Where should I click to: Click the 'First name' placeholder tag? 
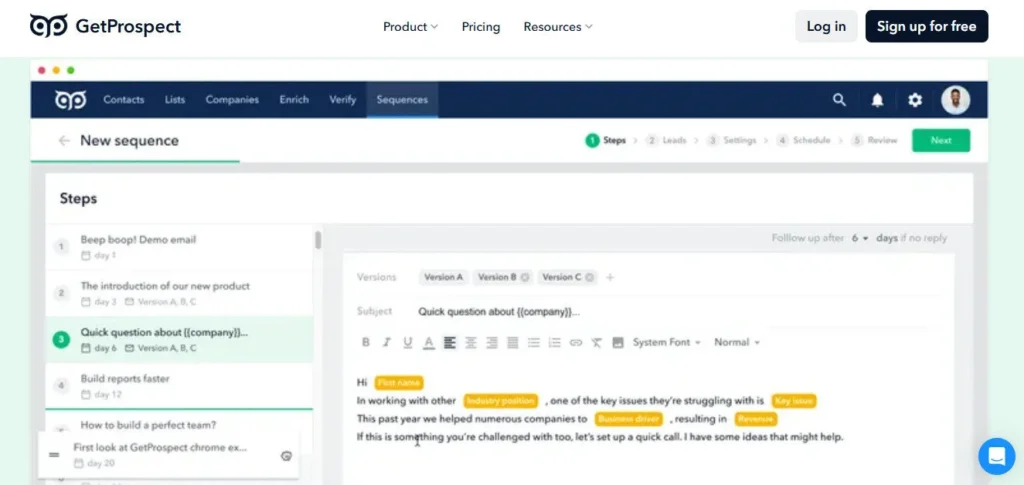pyautogui.click(x=399, y=383)
